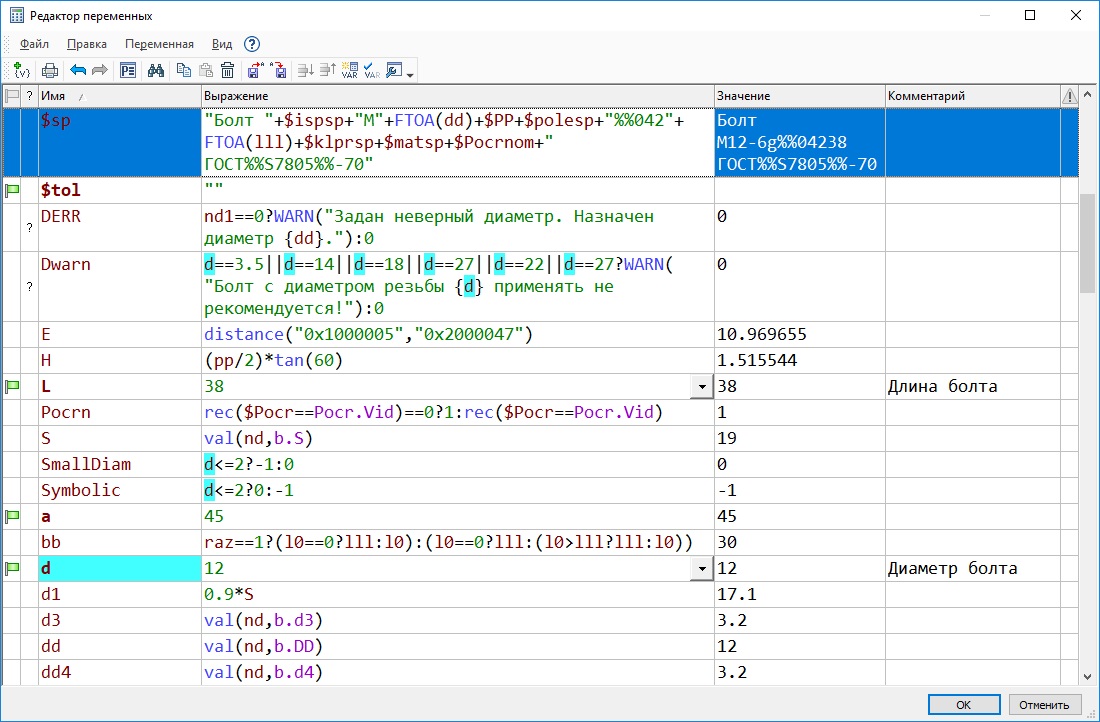This screenshot has height=722, width=1100.
Task: Open the dropdown for d expression 12
Action: pyautogui.click(x=702, y=568)
